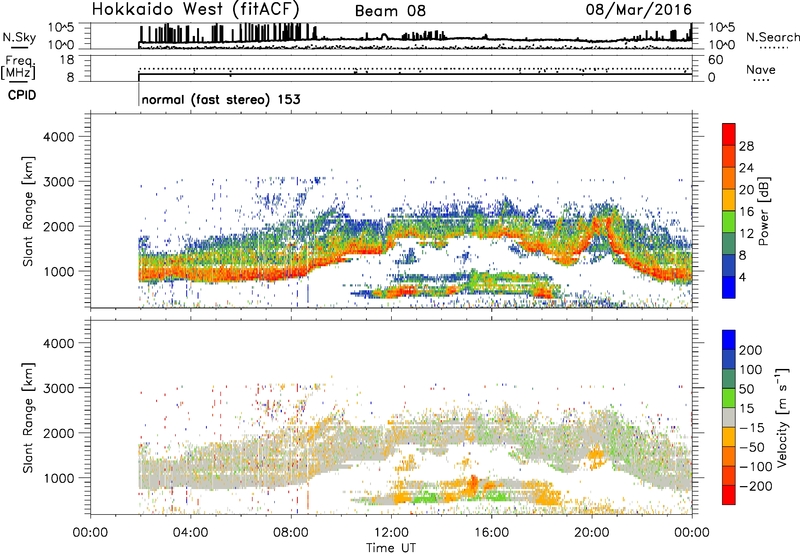The height and width of the screenshot is (554, 800).
Task: Pick the light green 15–50 velocity swatch
Action: coord(729,398)
